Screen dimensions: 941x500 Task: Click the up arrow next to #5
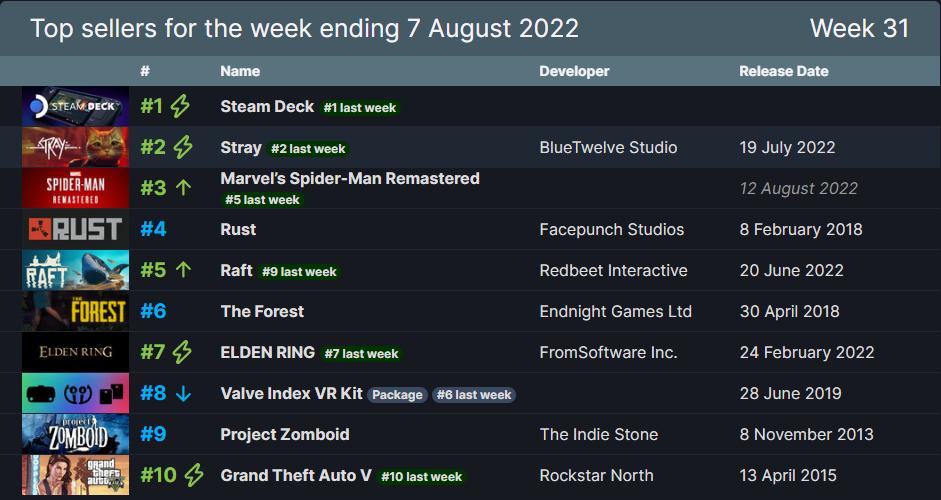182,270
